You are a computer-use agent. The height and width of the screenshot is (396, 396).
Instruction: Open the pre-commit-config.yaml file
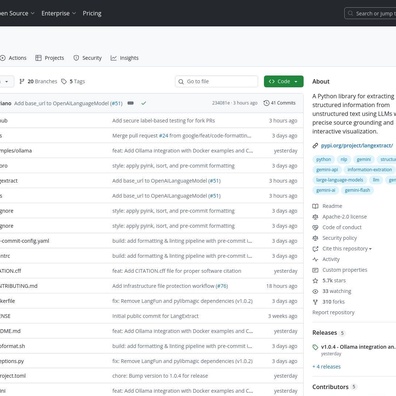coord(25,241)
